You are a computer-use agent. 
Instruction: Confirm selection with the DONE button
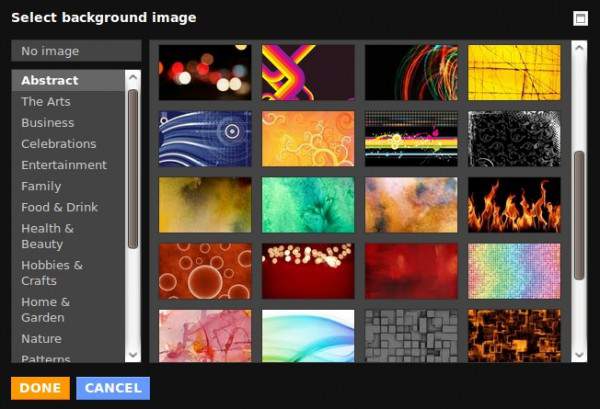[40, 388]
